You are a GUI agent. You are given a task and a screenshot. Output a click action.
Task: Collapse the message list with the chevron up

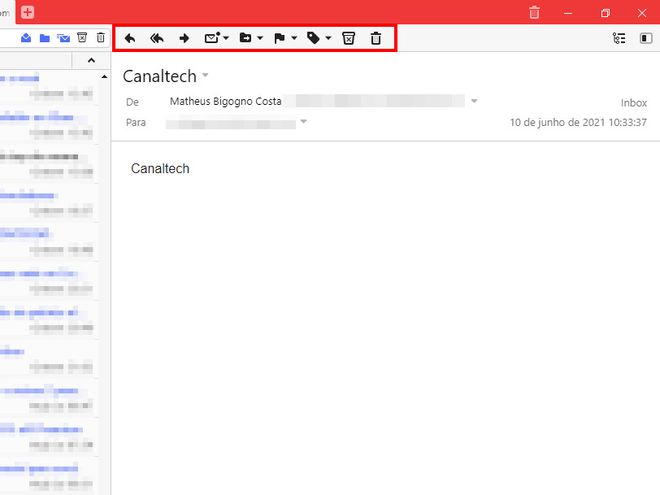(x=91, y=61)
